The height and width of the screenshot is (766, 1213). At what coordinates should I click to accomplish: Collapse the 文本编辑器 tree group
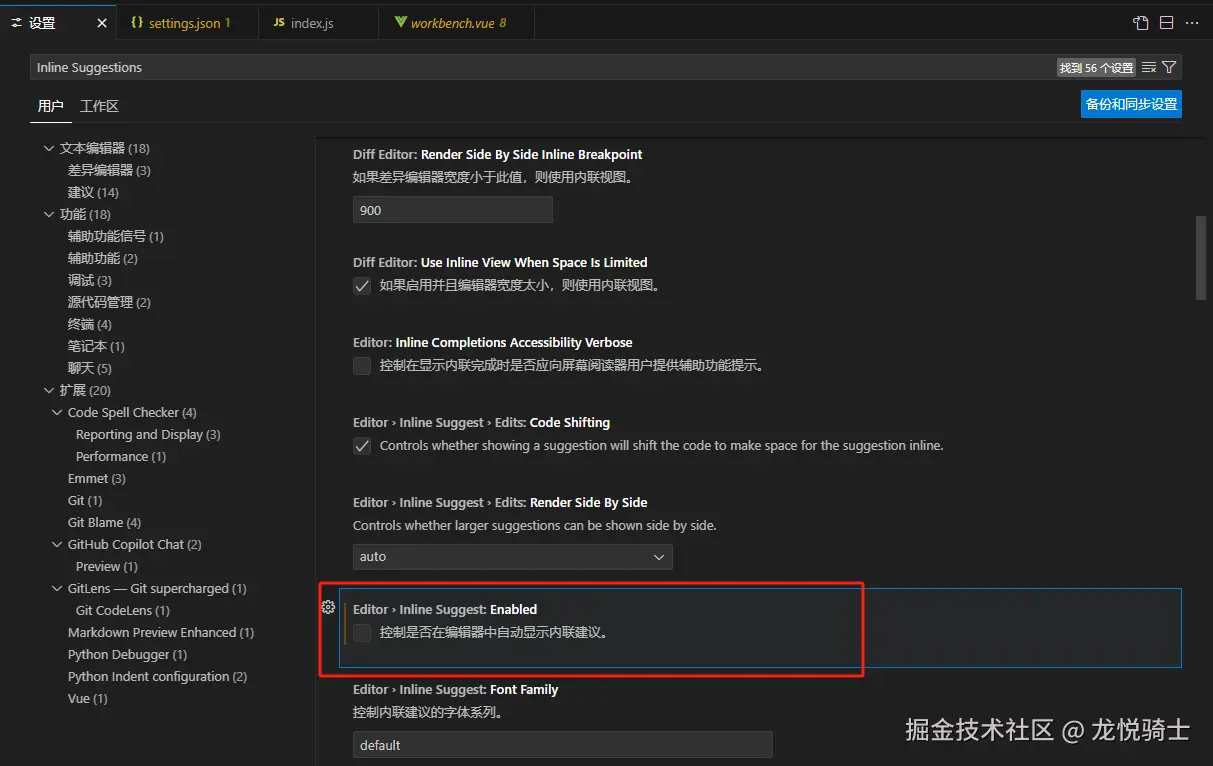49,148
